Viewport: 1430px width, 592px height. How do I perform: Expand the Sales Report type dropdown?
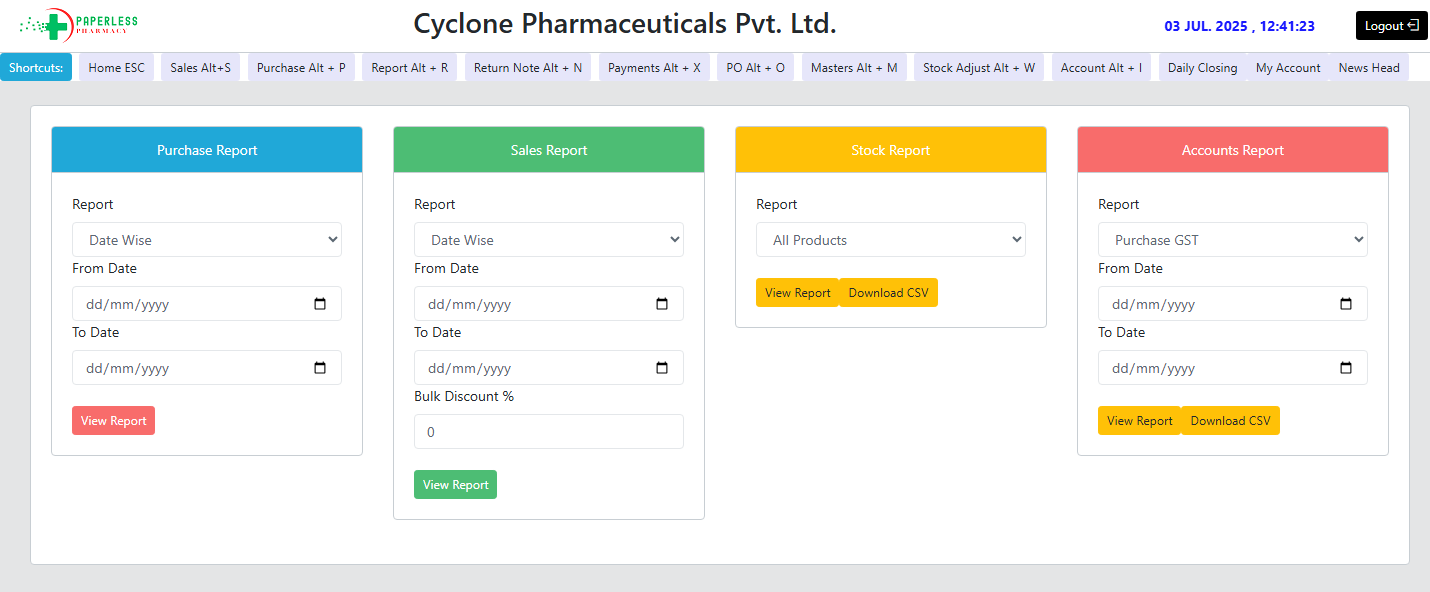[549, 240]
